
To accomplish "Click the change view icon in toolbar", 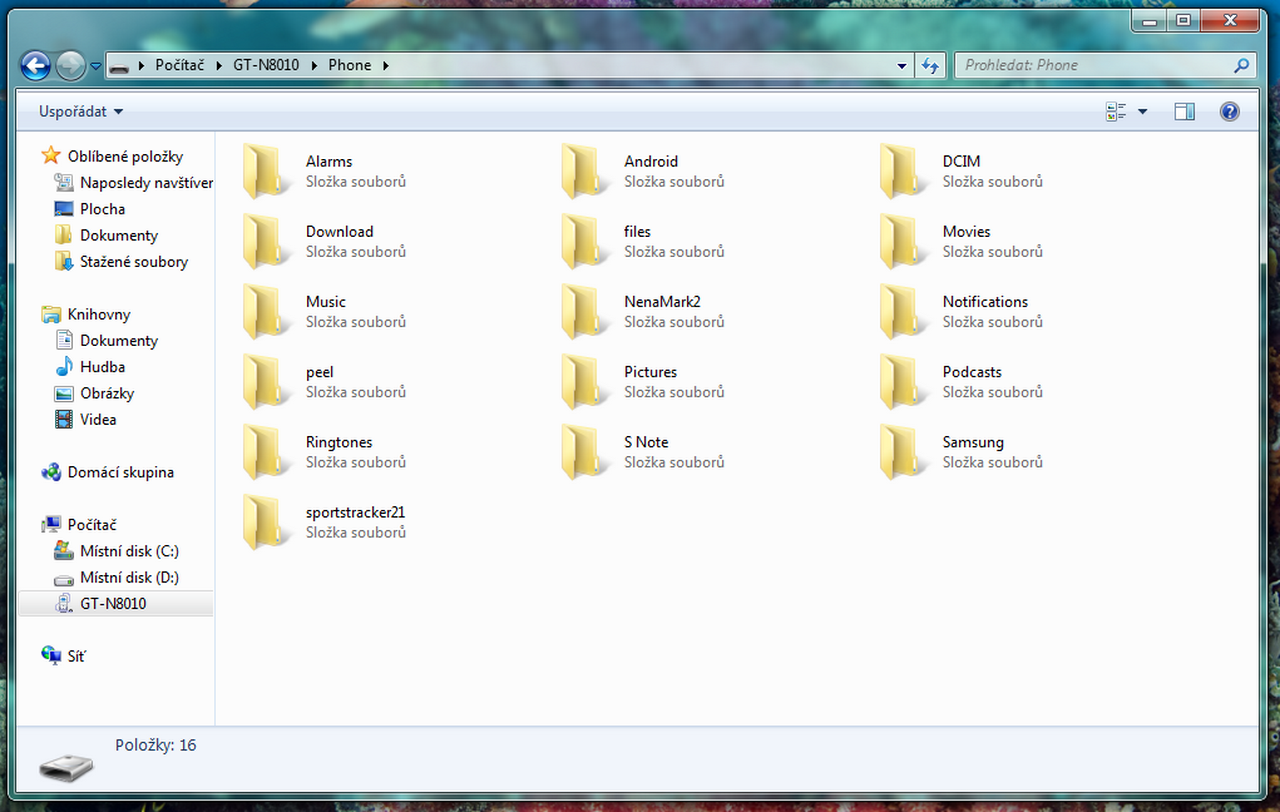I will click(1116, 112).
